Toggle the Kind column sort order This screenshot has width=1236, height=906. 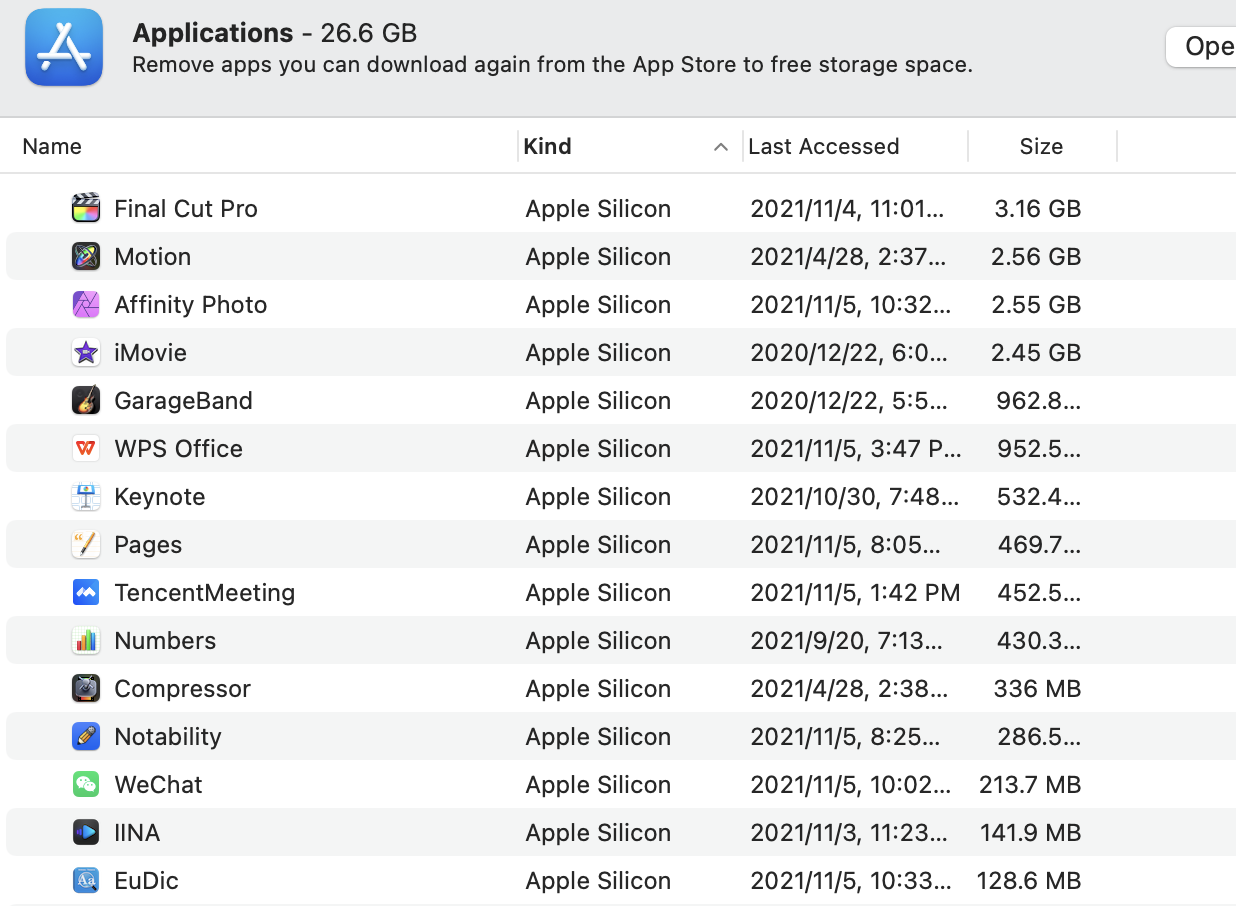[548, 146]
